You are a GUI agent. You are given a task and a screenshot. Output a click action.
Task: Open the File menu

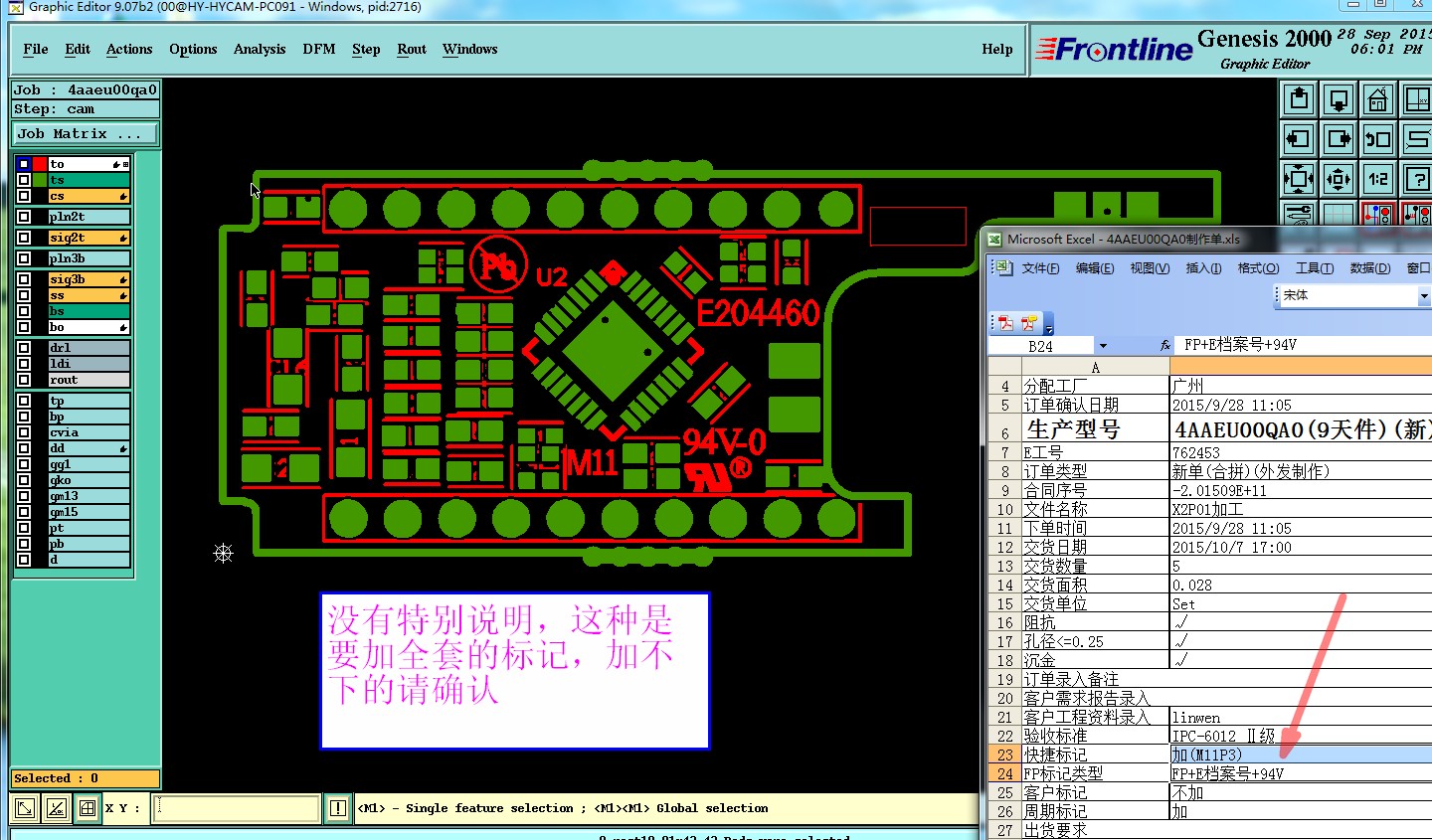coord(36,49)
